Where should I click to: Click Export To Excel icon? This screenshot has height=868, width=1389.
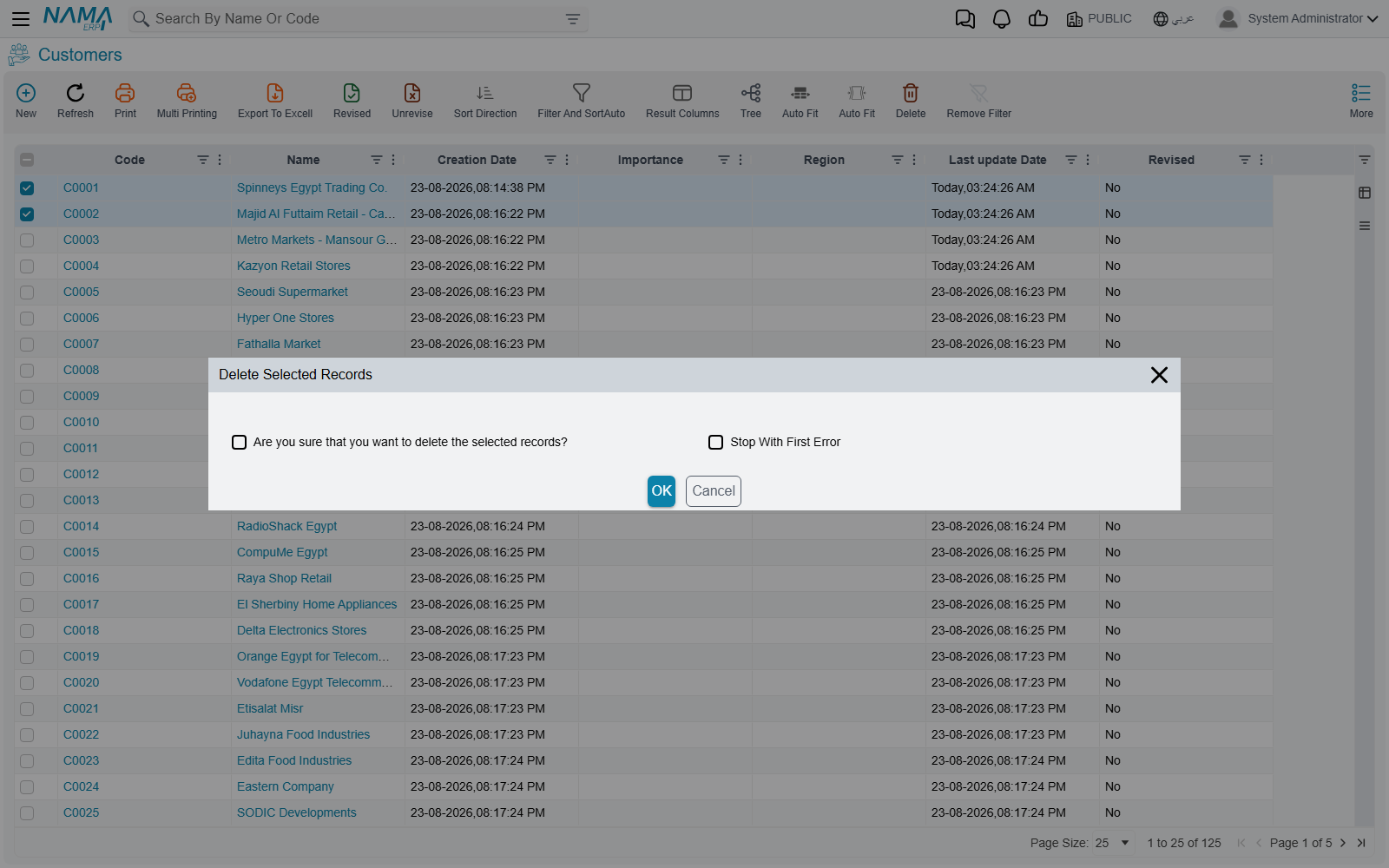(x=275, y=93)
